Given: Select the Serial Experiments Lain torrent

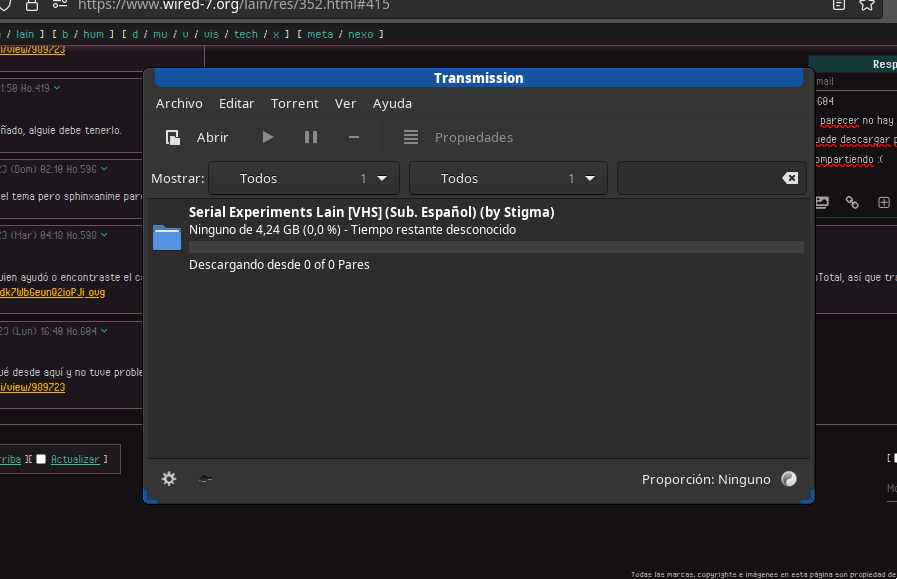Looking at the screenshot, I should 478,237.
